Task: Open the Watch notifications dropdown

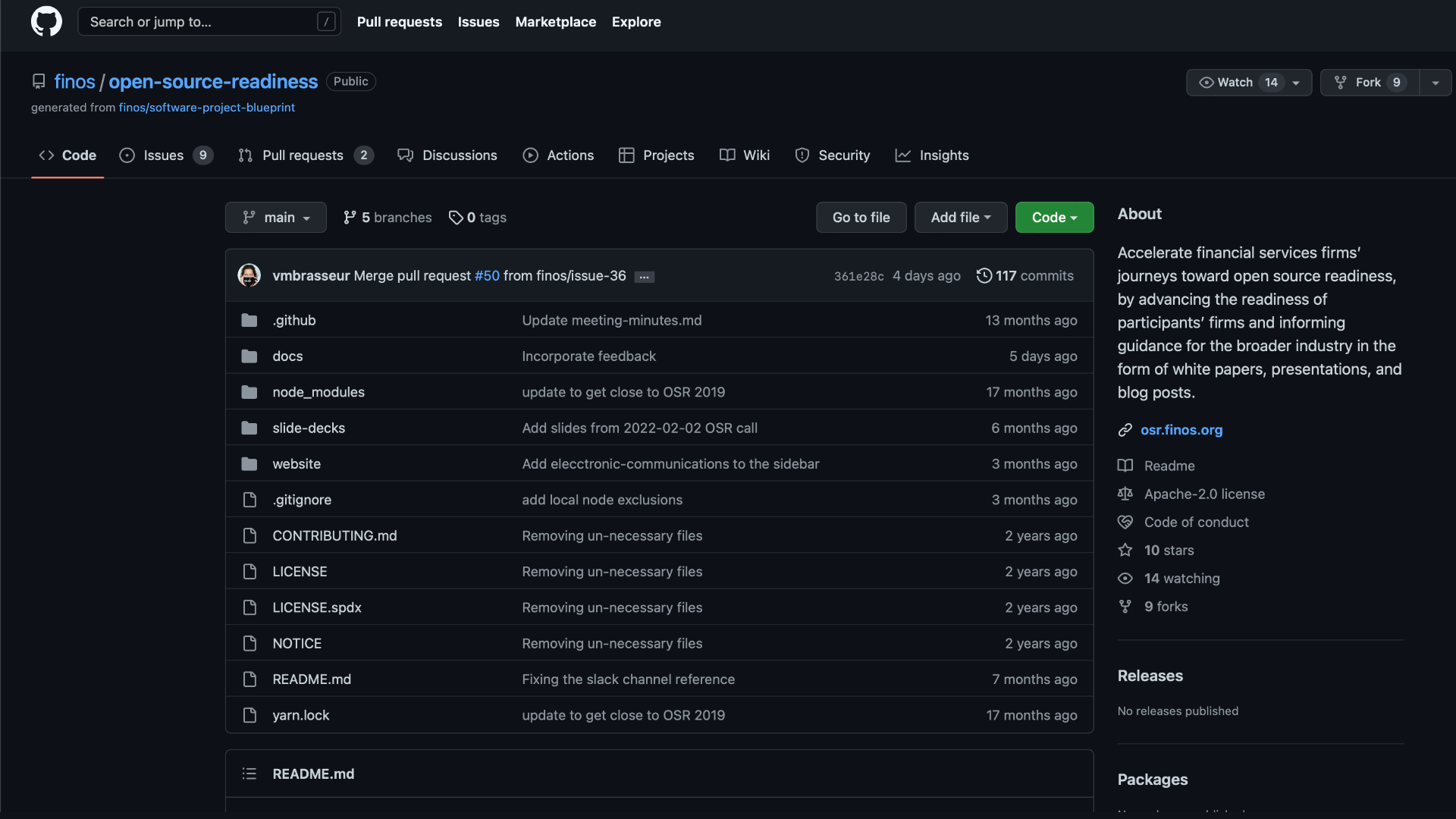Action: click(1249, 83)
